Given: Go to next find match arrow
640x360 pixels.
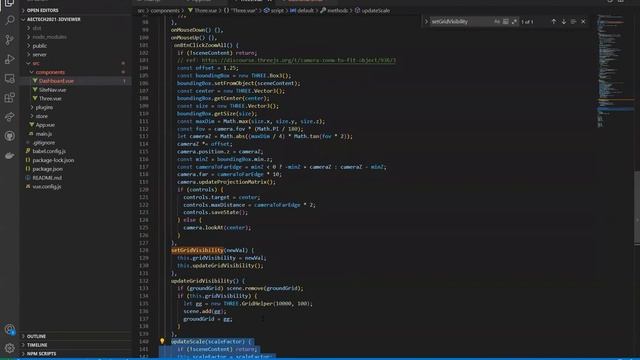Looking at the screenshot, I should point(564,22).
